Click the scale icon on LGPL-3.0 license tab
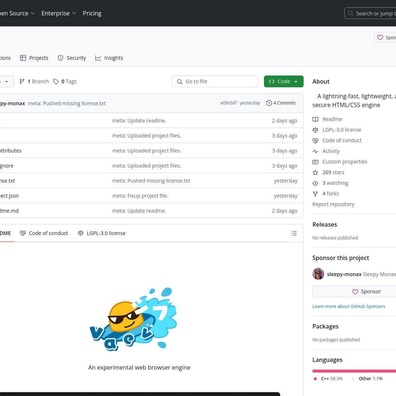Viewport: 396px width, 396px height. 80,233
